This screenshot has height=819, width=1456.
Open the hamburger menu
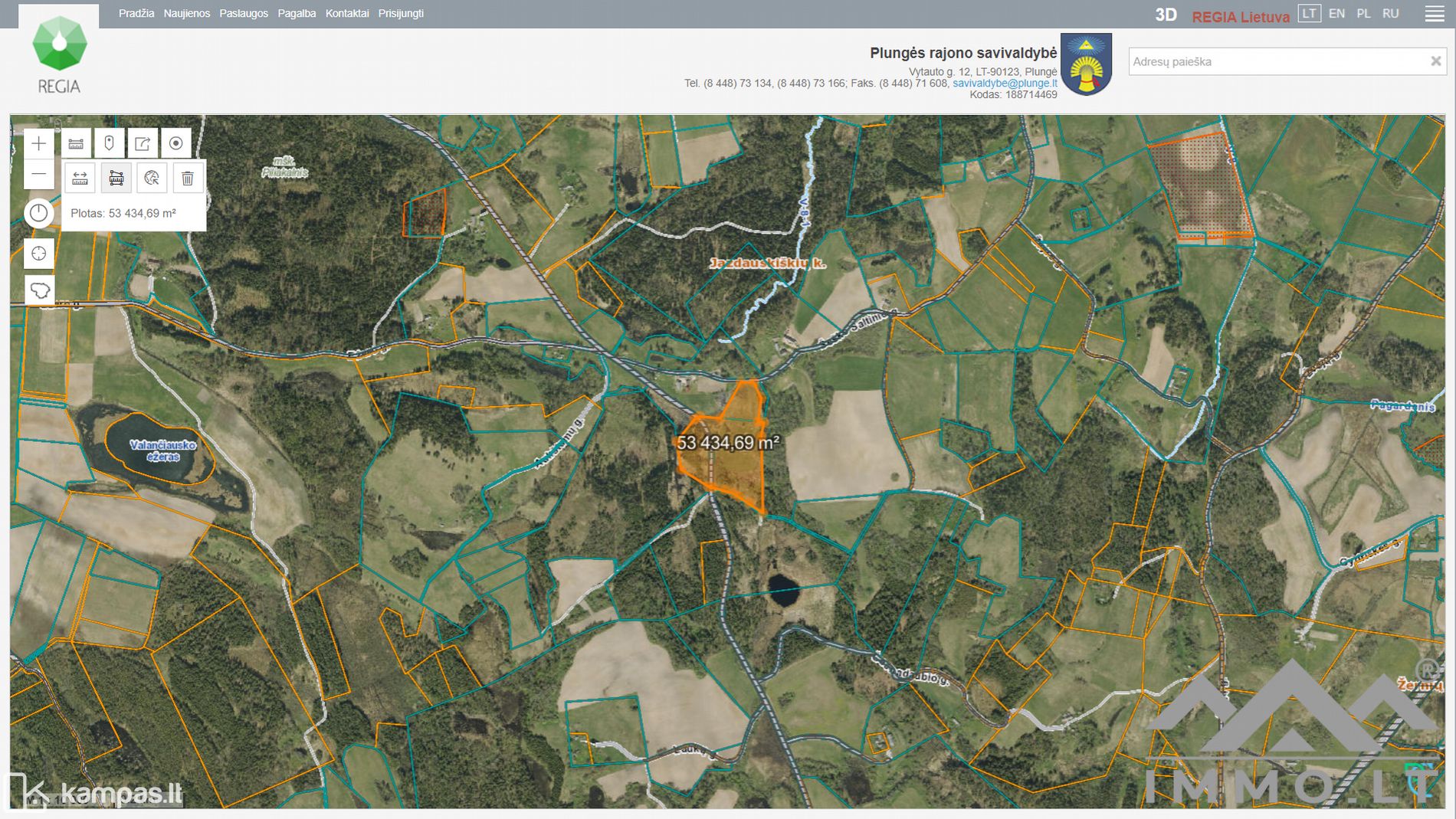point(1435,14)
